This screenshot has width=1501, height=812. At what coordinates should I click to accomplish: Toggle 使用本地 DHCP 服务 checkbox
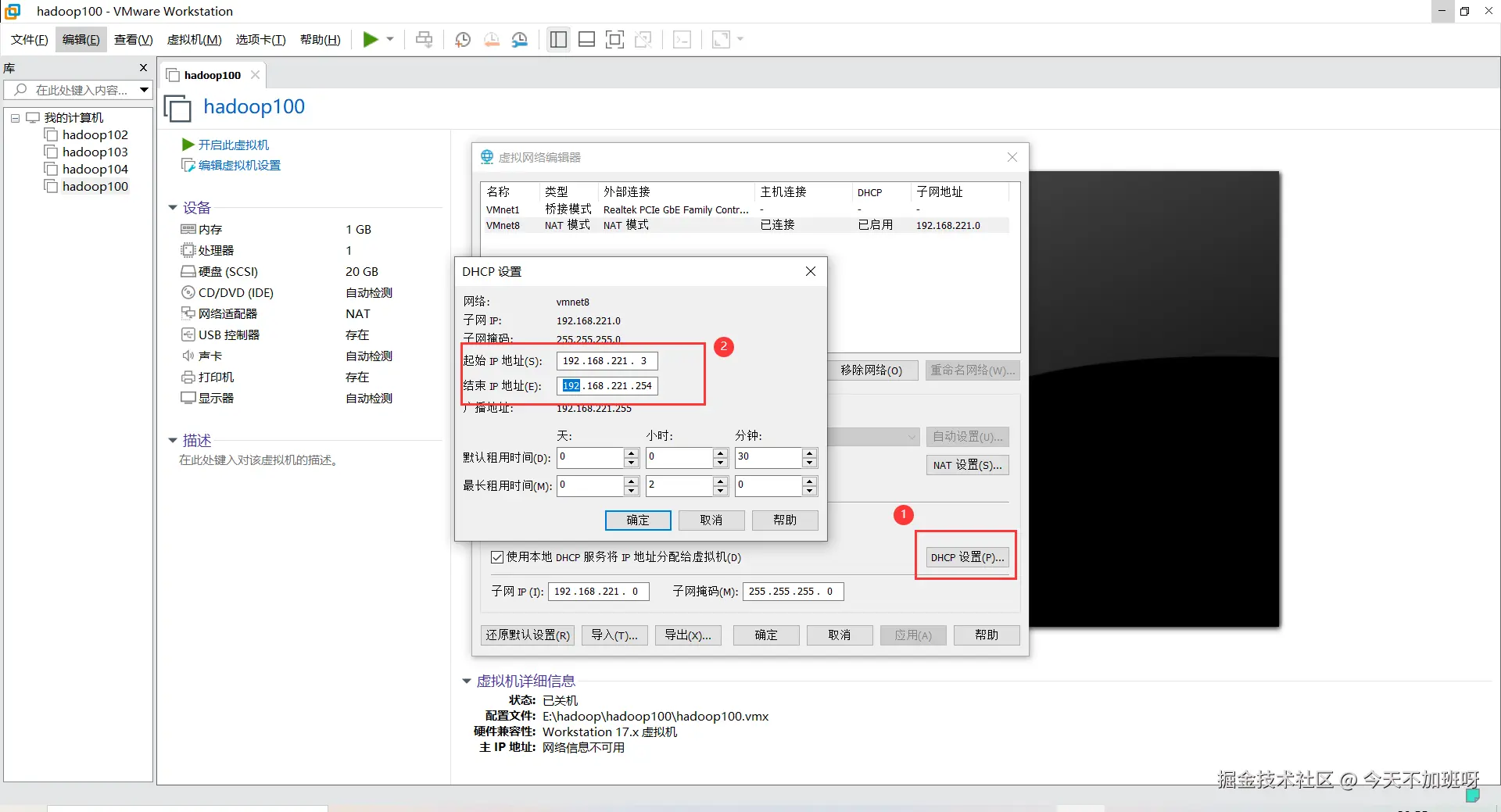click(497, 557)
